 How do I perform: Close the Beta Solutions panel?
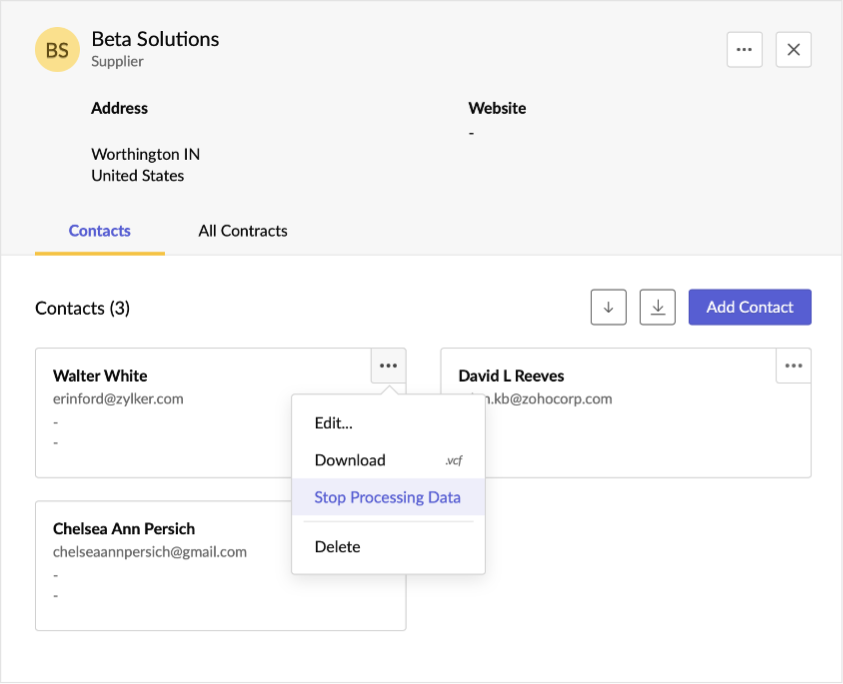793,50
